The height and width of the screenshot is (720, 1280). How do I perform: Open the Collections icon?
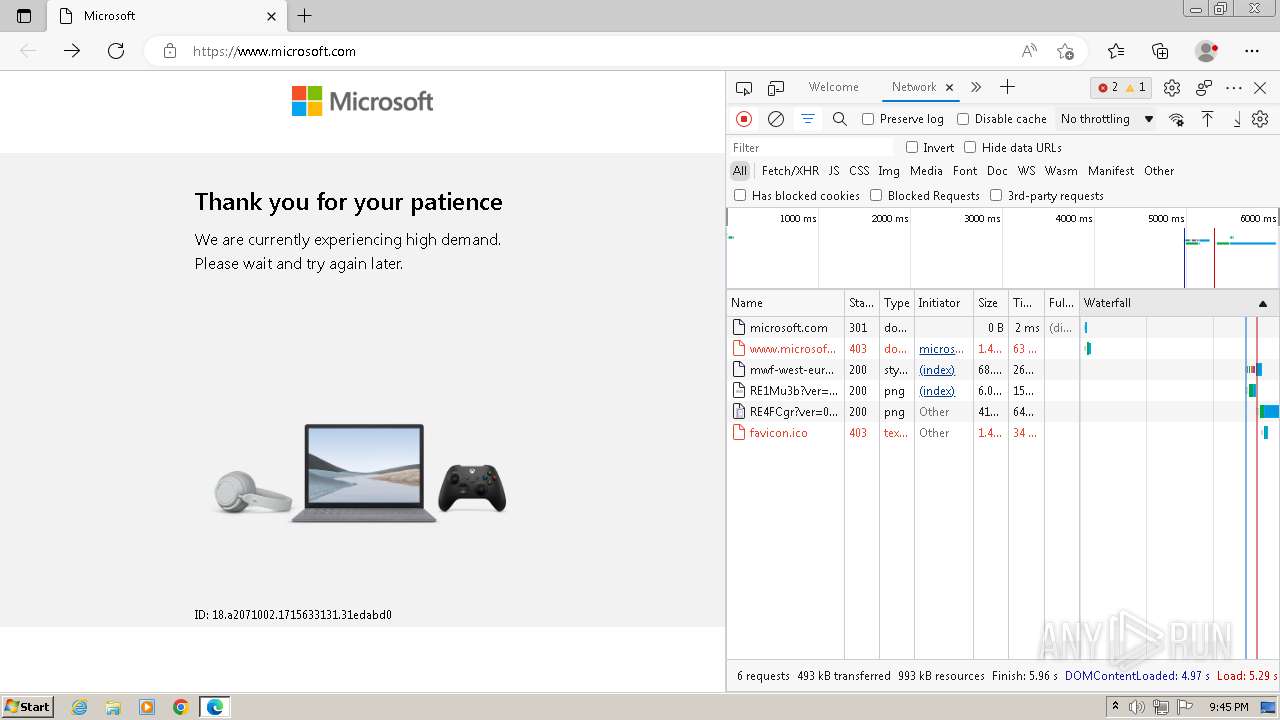tap(1160, 51)
